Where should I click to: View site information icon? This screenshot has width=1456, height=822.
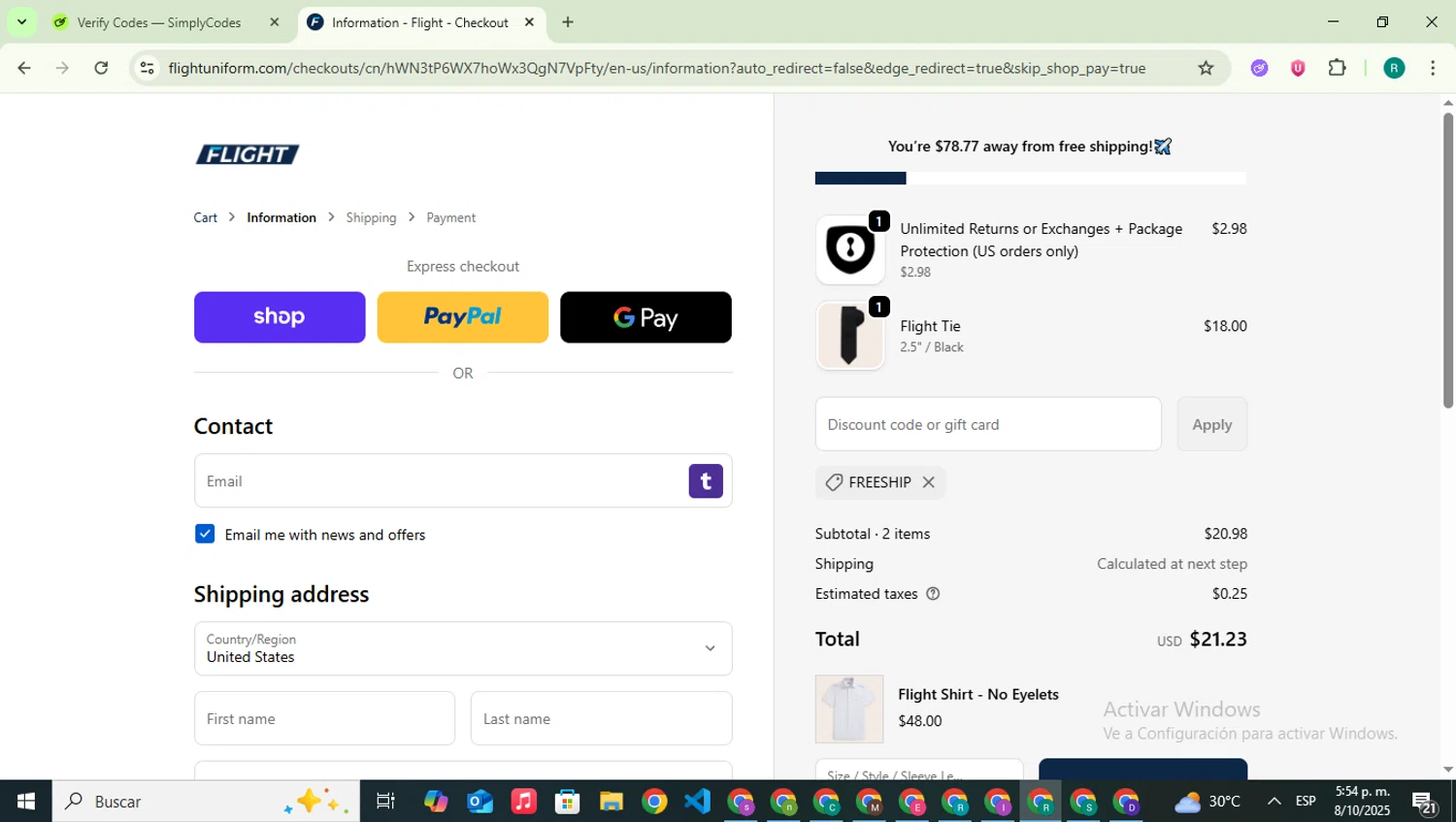coord(147,68)
